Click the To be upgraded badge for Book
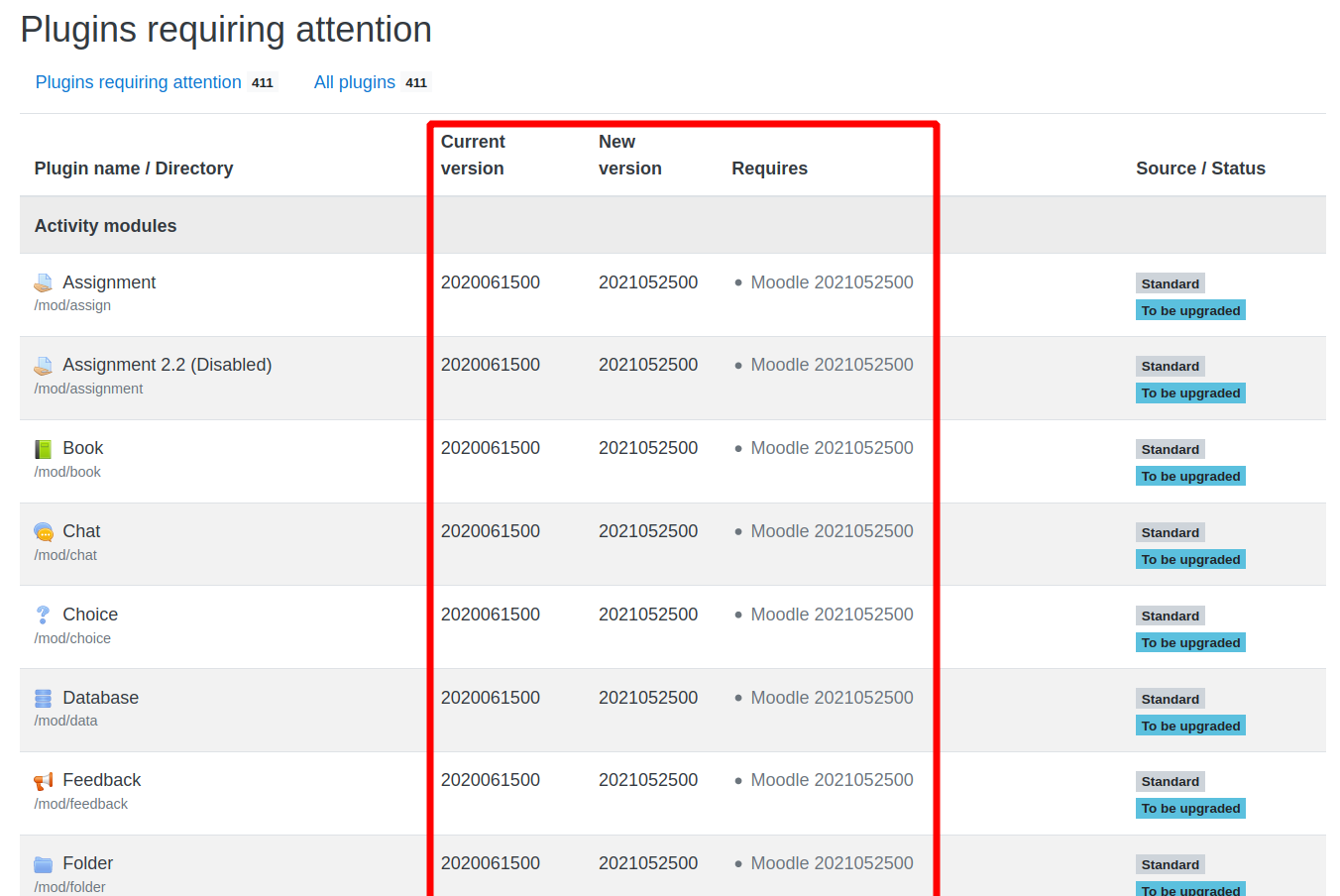The image size is (1340, 896). pyautogui.click(x=1190, y=476)
